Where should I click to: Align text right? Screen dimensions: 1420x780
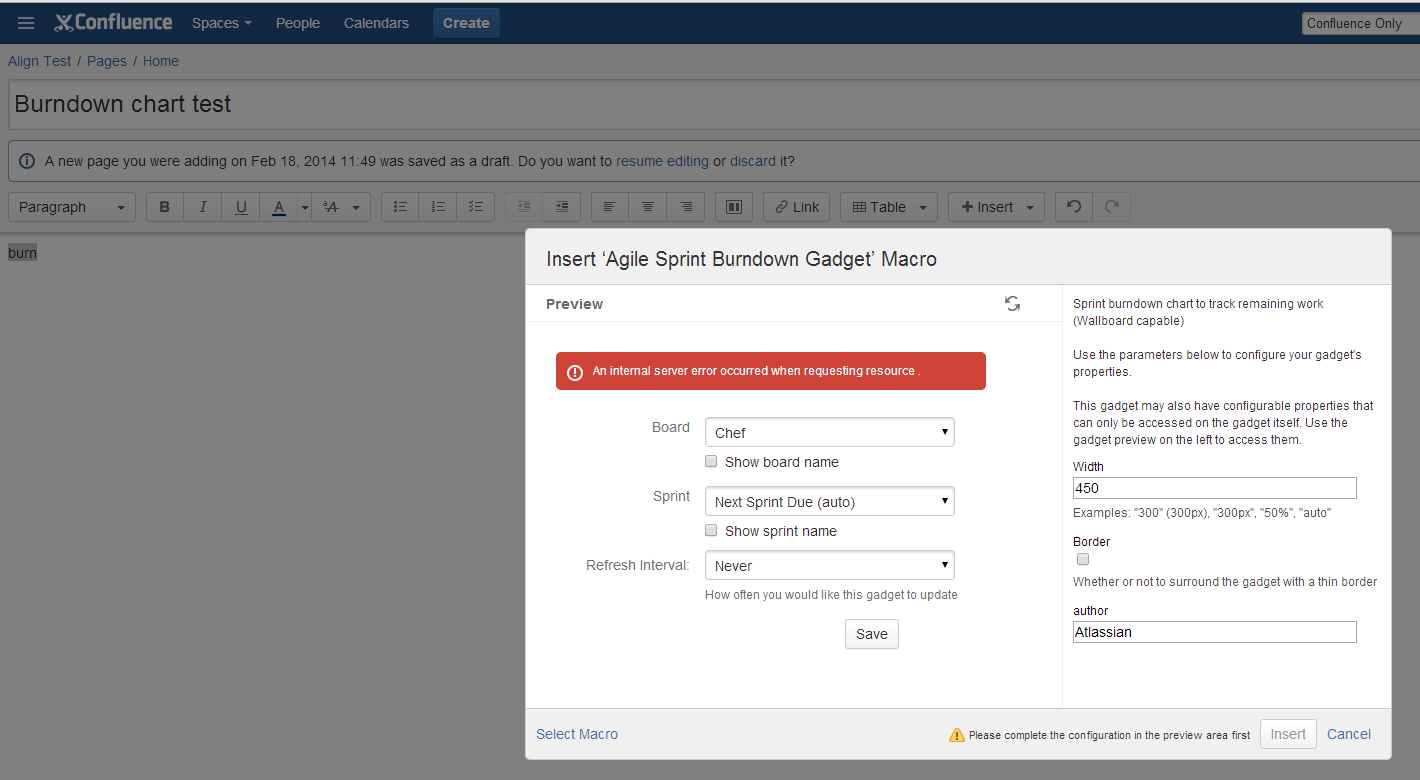pyautogui.click(x=686, y=207)
